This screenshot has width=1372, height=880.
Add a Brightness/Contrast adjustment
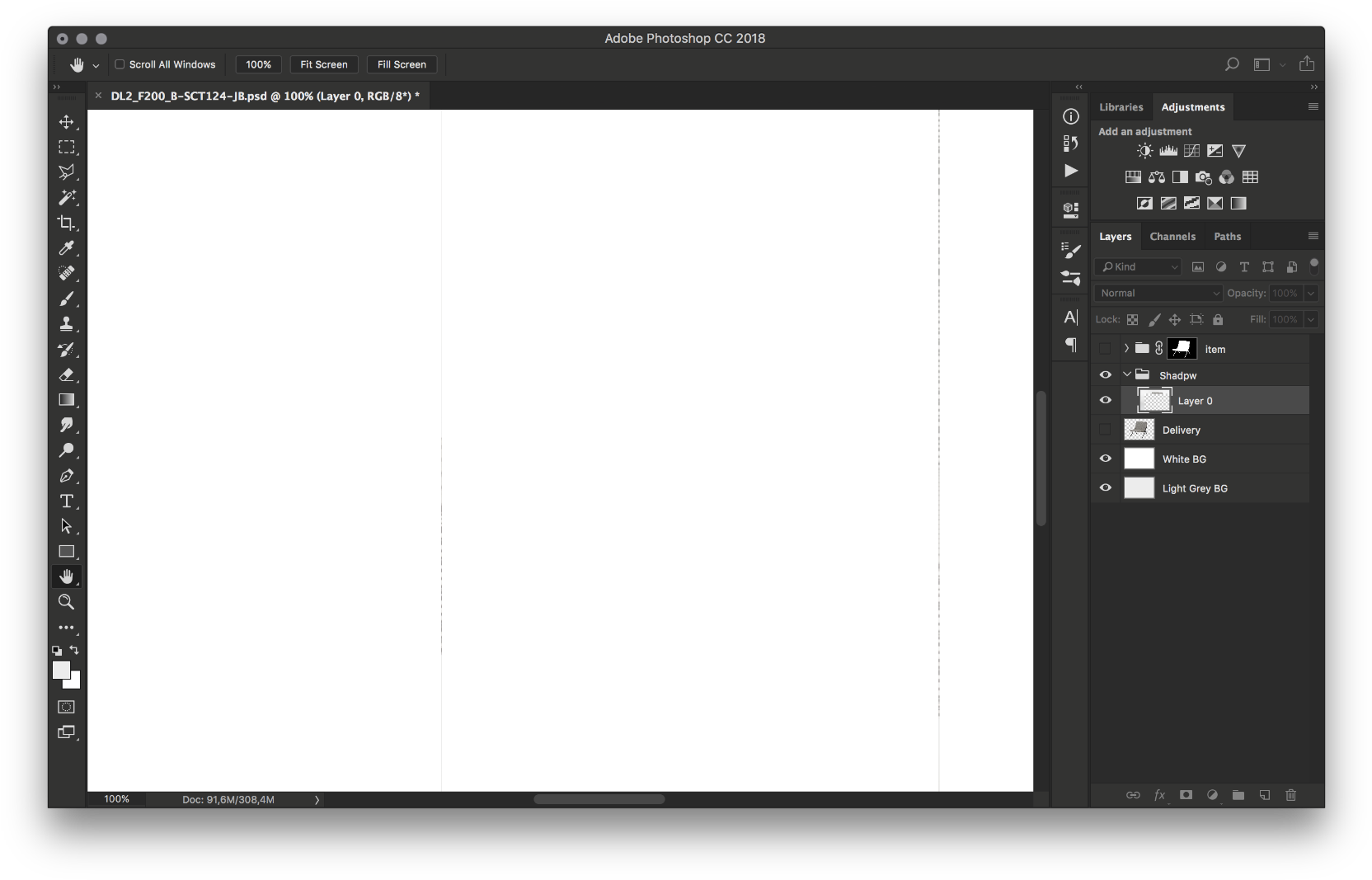(x=1144, y=151)
